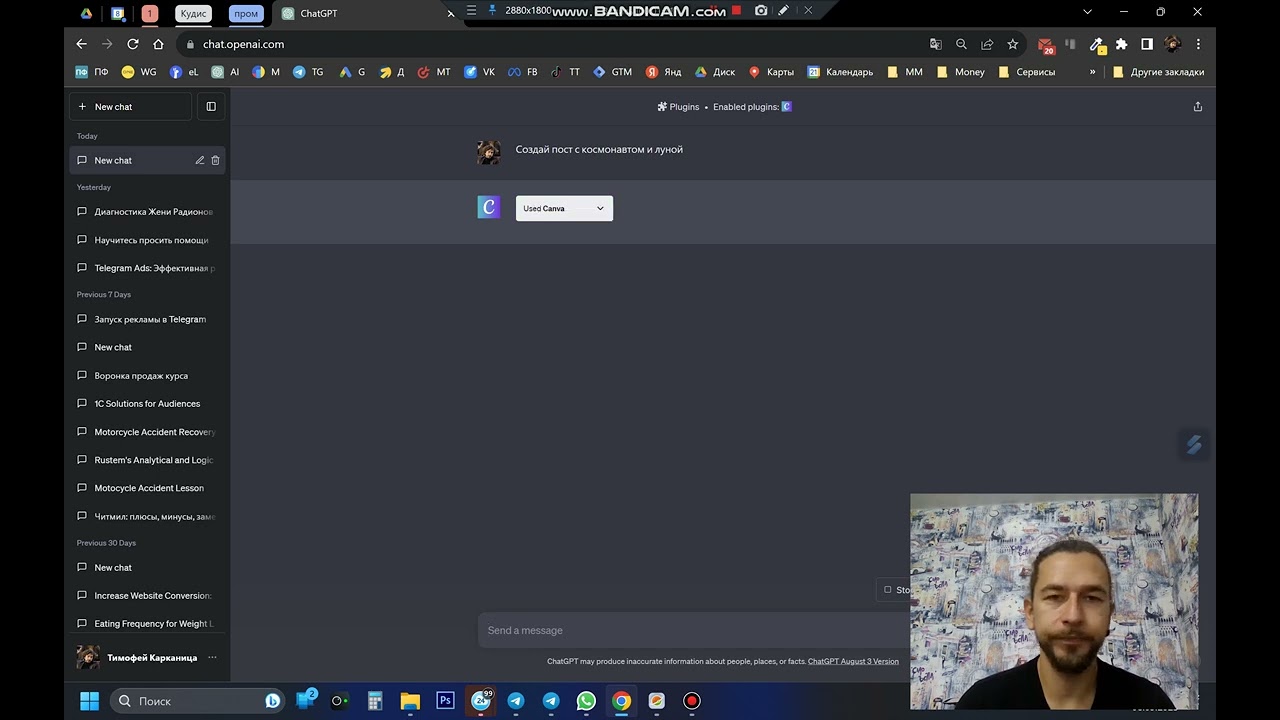Open the Диск bookmark
Image resolution: width=1280 pixels, height=720 pixels.
click(x=715, y=72)
